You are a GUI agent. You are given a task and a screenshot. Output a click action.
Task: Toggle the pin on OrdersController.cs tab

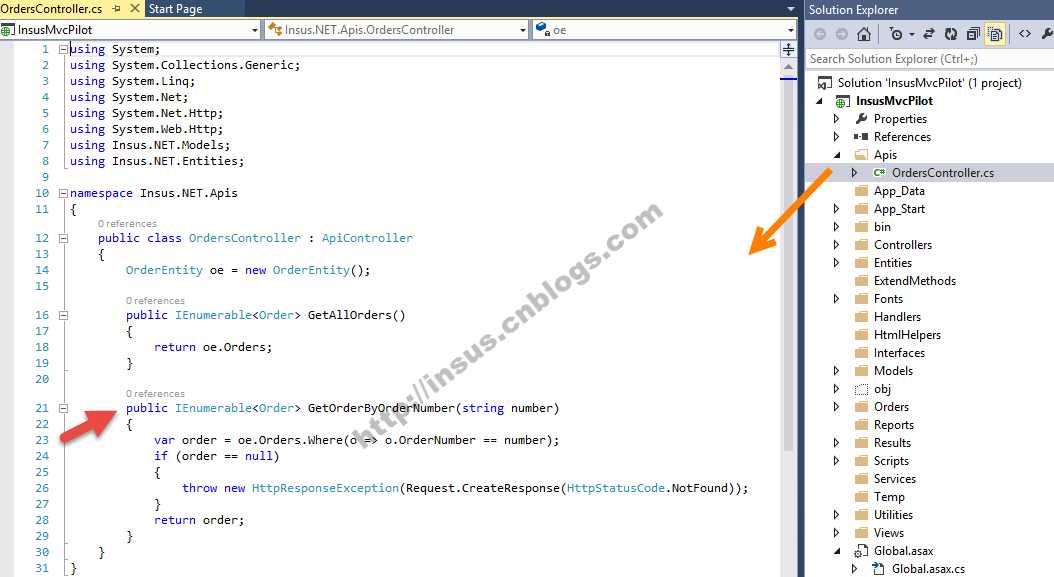point(116,9)
